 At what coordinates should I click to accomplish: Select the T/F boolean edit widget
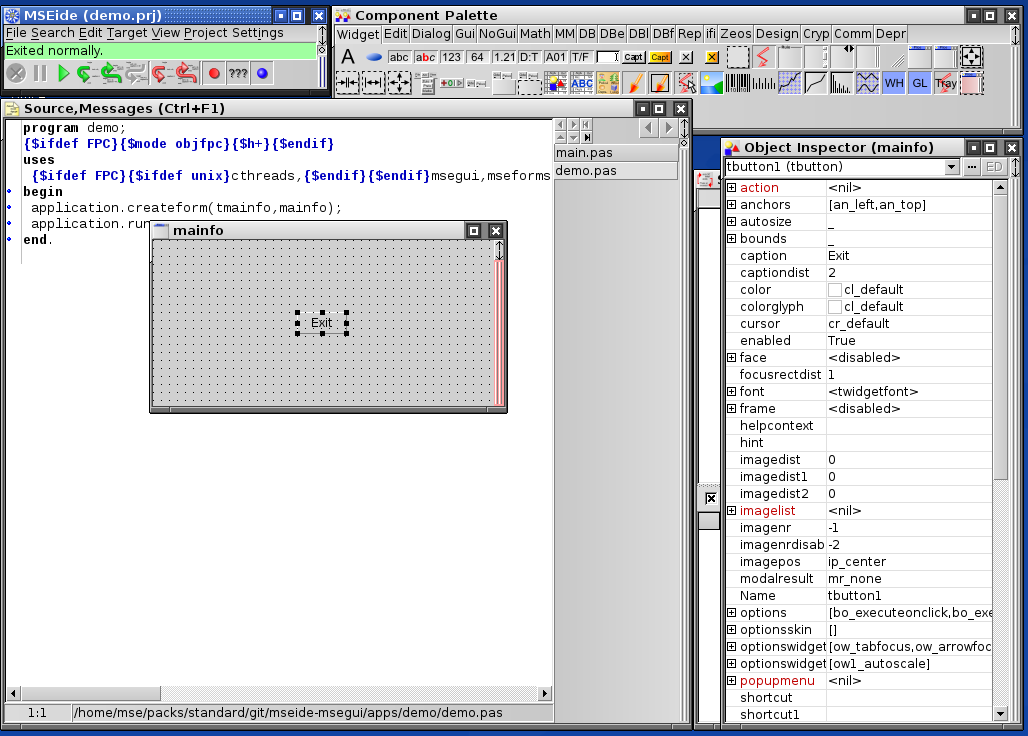pyautogui.click(x=580, y=57)
